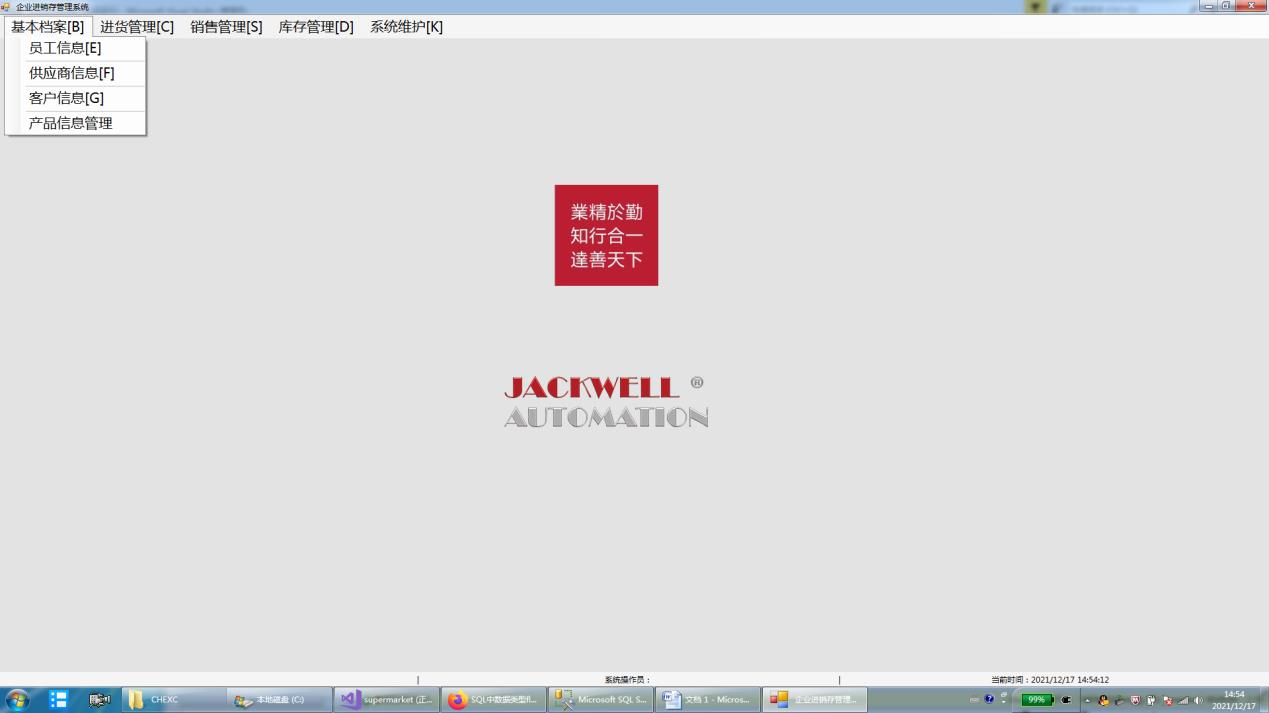The height and width of the screenshot is (713, 1269).
Task: Close the 企业进销存管理系统 window
Action: click(x=1250, y=6)
